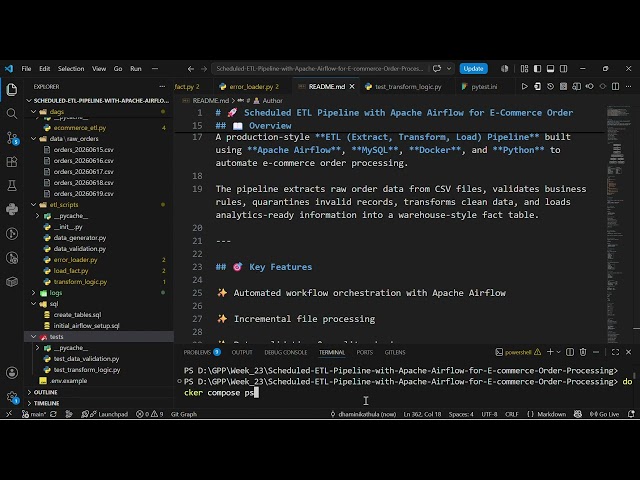Click Split Editor Right icon

click(616, 87)
